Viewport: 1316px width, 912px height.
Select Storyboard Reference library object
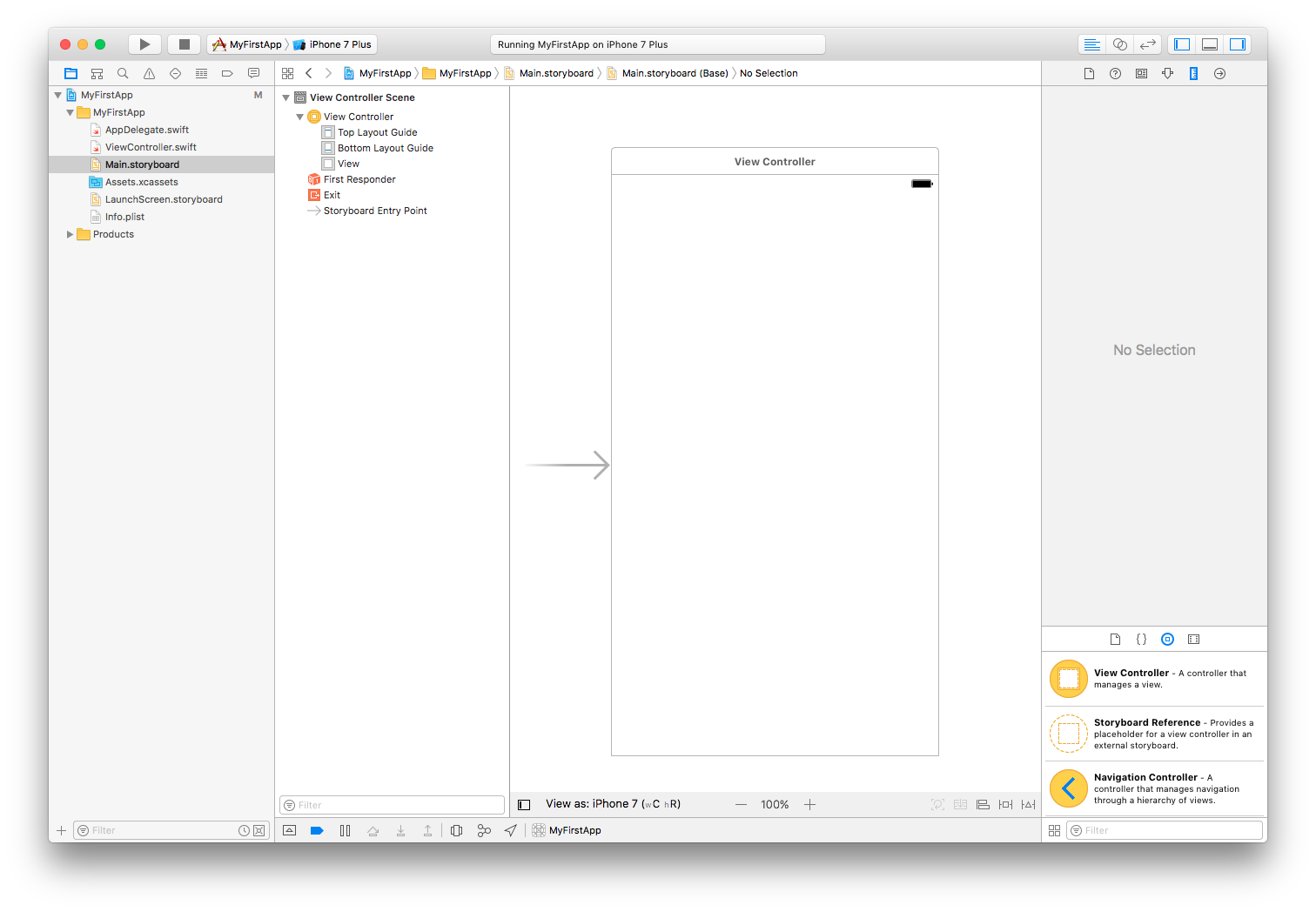pyautogui.click(x=1154, y=734)
